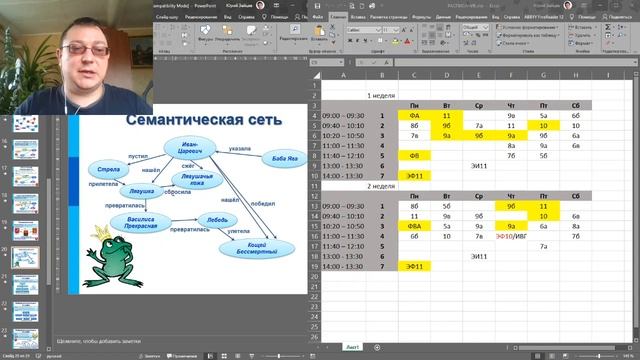This screenshot has width=640, height=360.
Task: Open the Insert cells (Вставить) dropdown in Cells group
Action: (x=582, y=27)
